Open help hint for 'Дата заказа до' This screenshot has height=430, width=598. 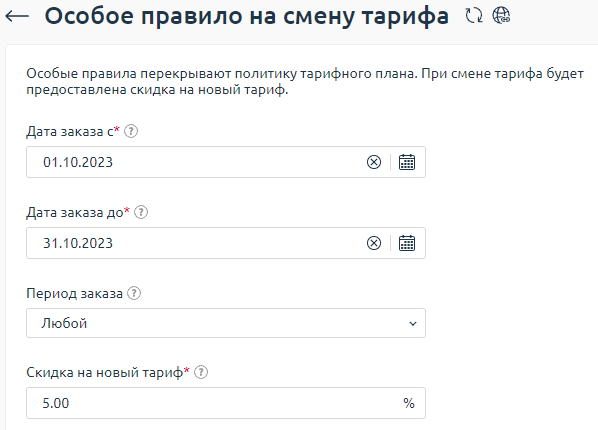[141, 212]
